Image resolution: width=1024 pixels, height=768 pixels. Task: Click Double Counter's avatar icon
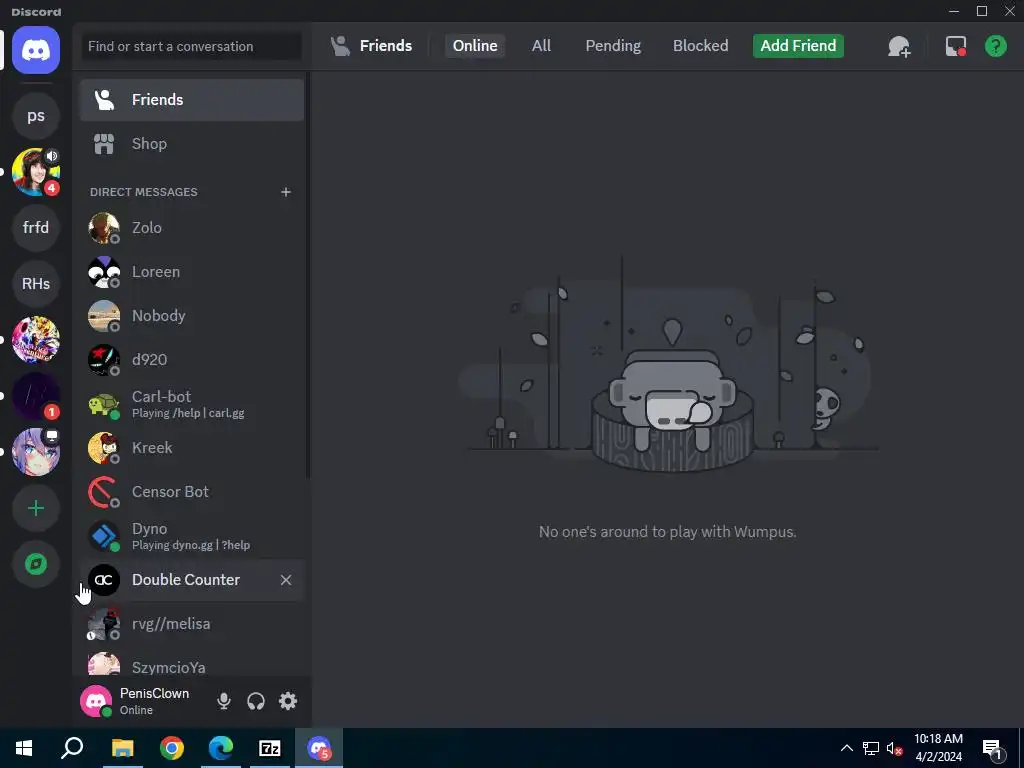click(x=104, y=580)
